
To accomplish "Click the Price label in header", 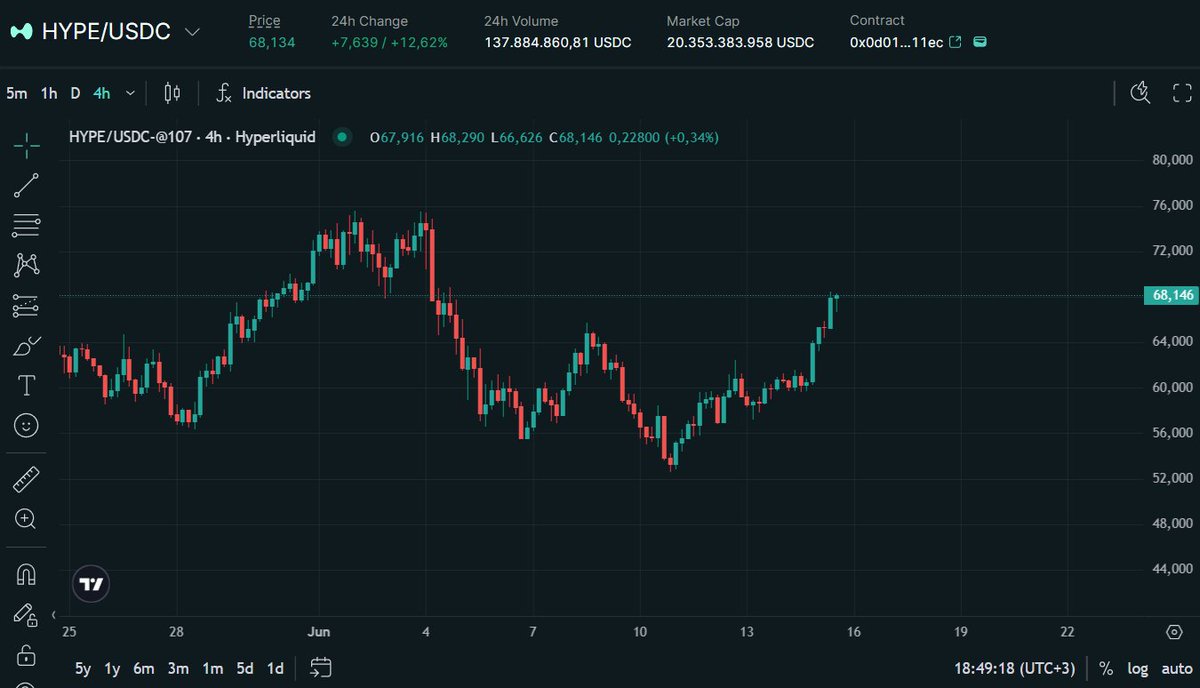I will [265, 20].
